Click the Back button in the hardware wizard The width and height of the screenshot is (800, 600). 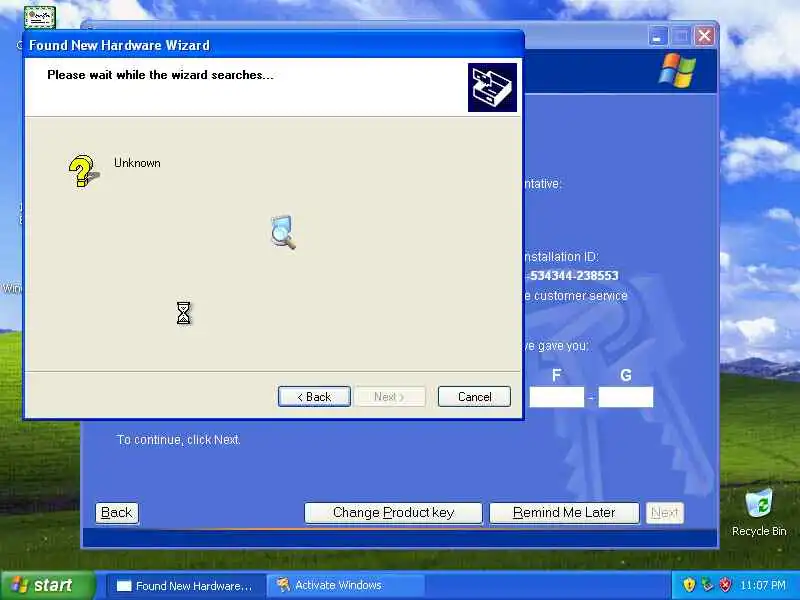[314, 396]
